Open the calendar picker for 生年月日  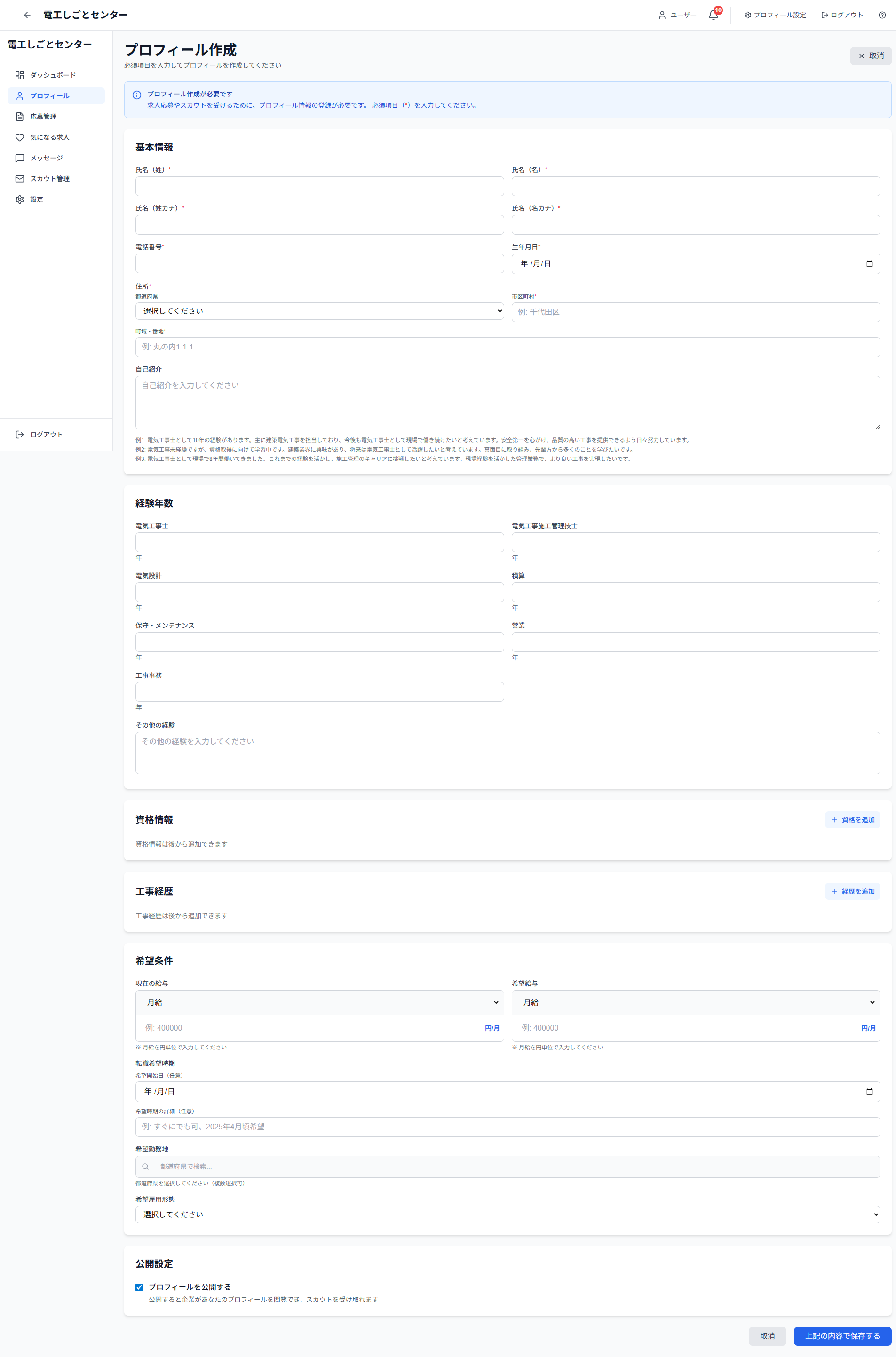click(869, 264)
